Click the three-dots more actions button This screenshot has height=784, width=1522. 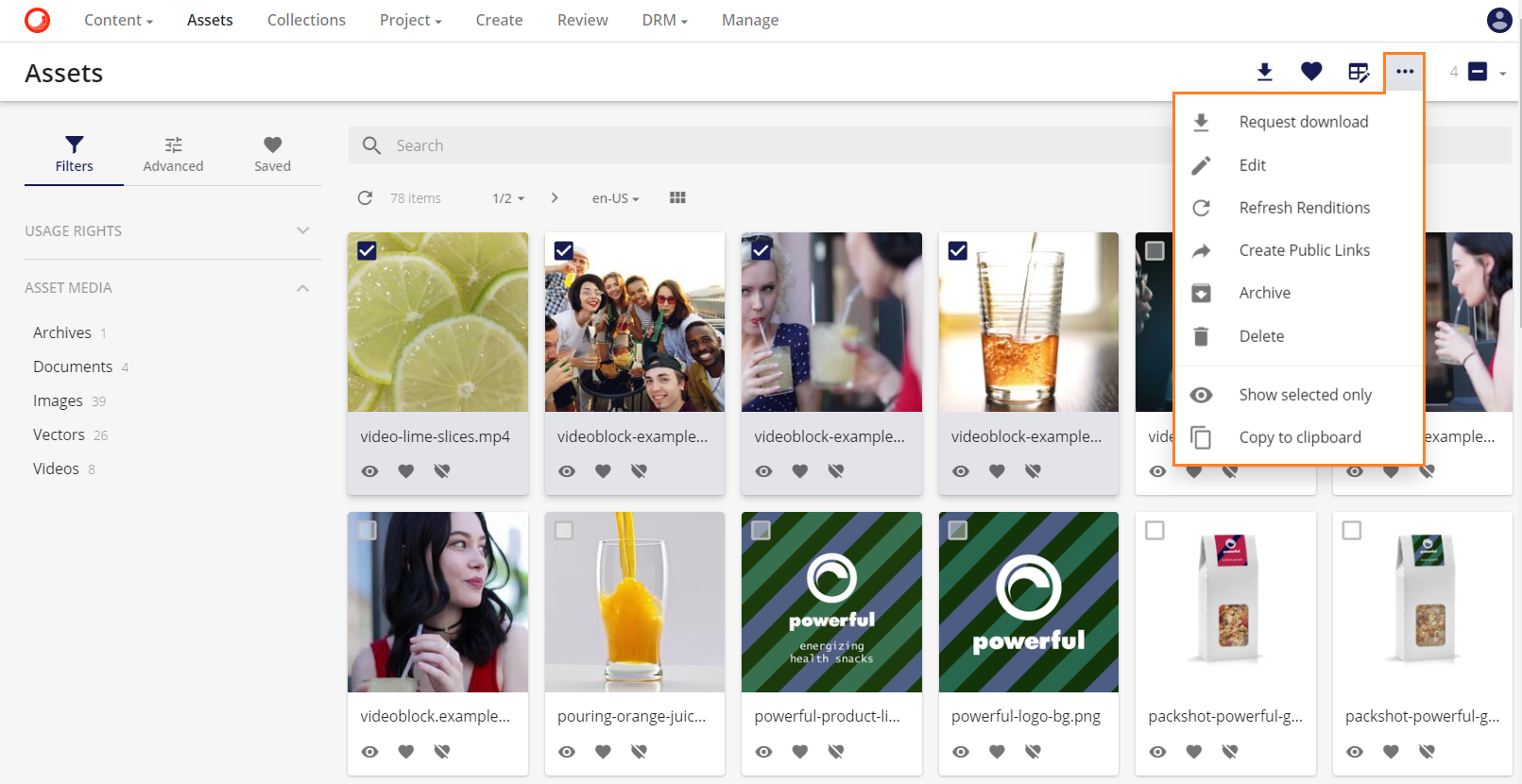1404,72
